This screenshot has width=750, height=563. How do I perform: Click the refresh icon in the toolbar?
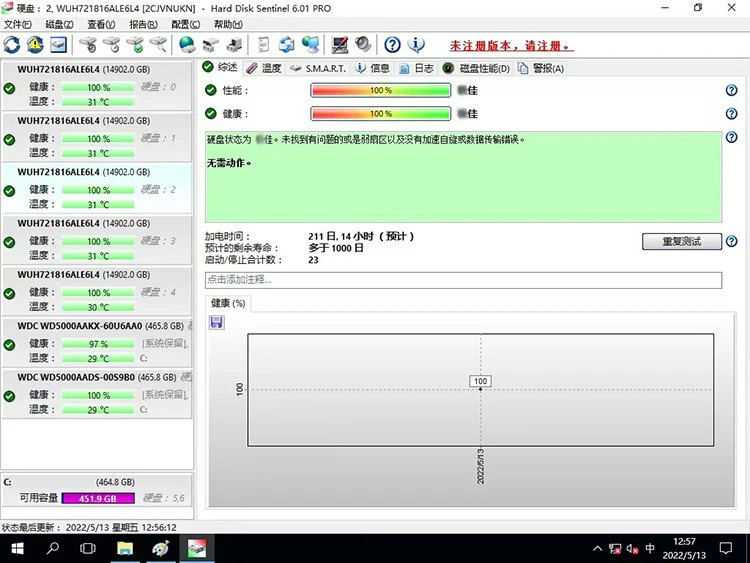[12, 45]
